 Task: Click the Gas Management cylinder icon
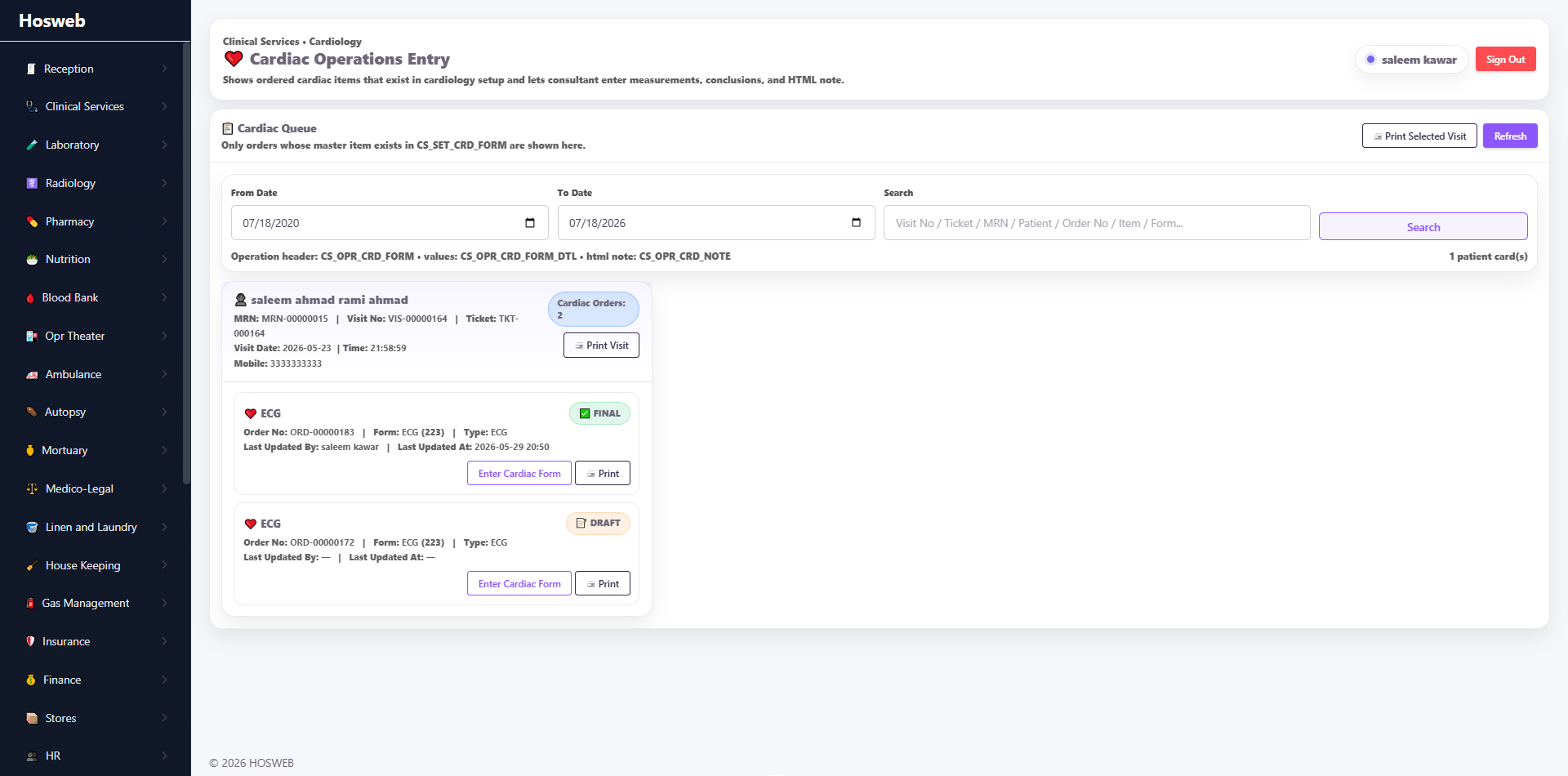tap(30, 603)
